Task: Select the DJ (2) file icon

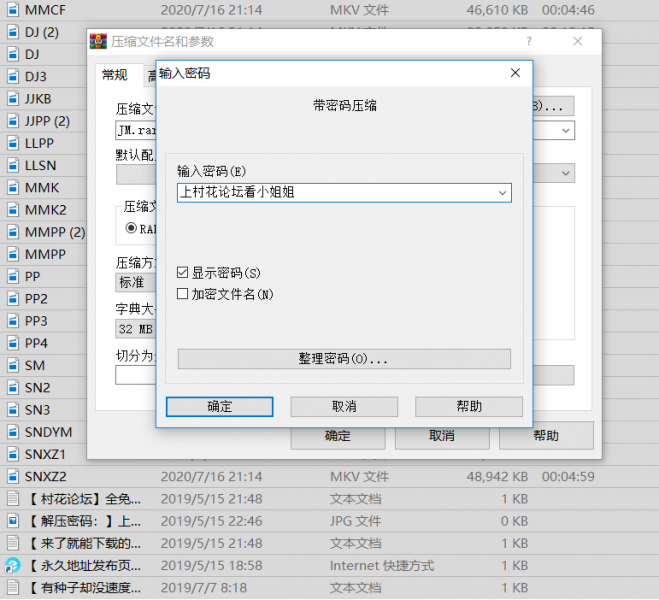Action: point(13,32)
